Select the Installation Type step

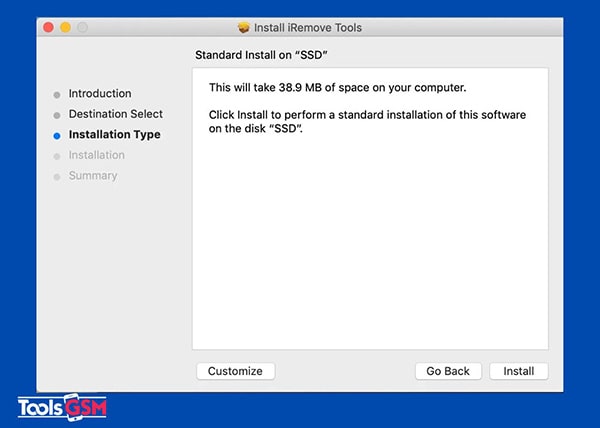click(114, 135)
